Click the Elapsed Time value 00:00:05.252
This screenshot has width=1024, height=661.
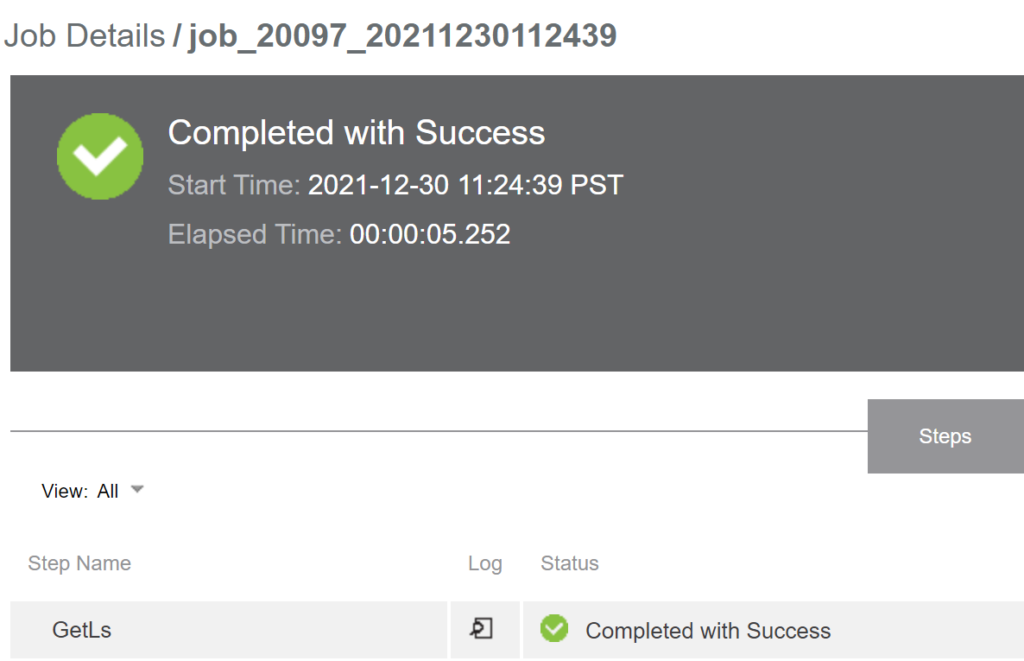point(430,234)
